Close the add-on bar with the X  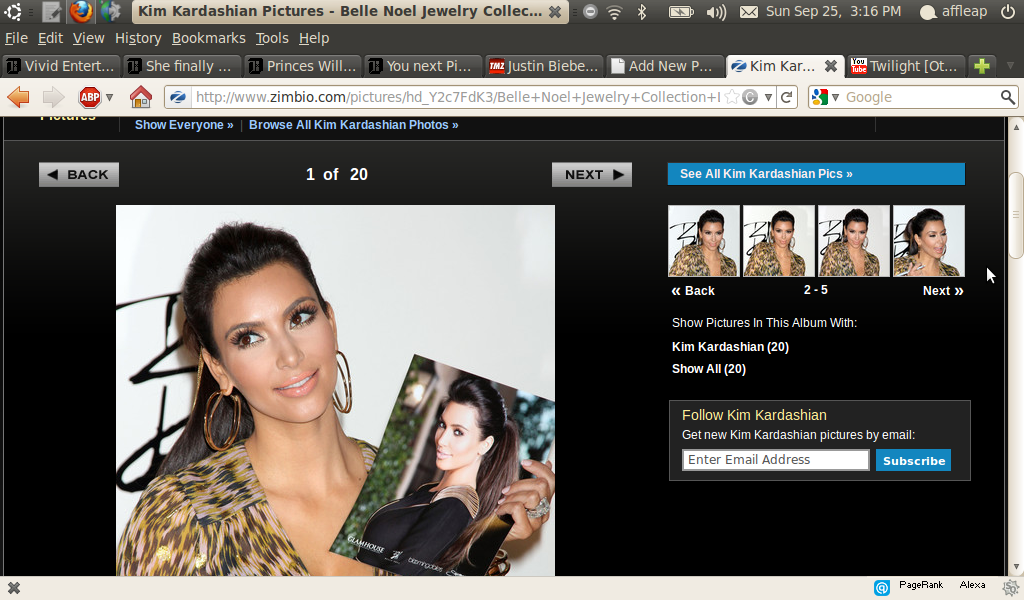coord(13,588)
